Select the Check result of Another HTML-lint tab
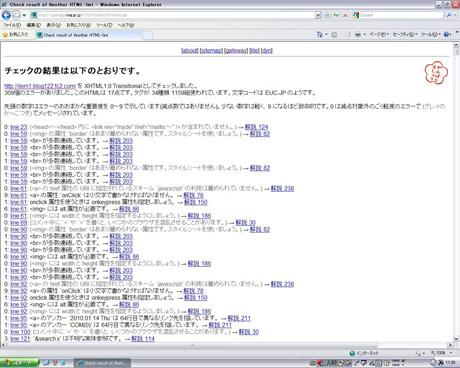 coord(89,35)
